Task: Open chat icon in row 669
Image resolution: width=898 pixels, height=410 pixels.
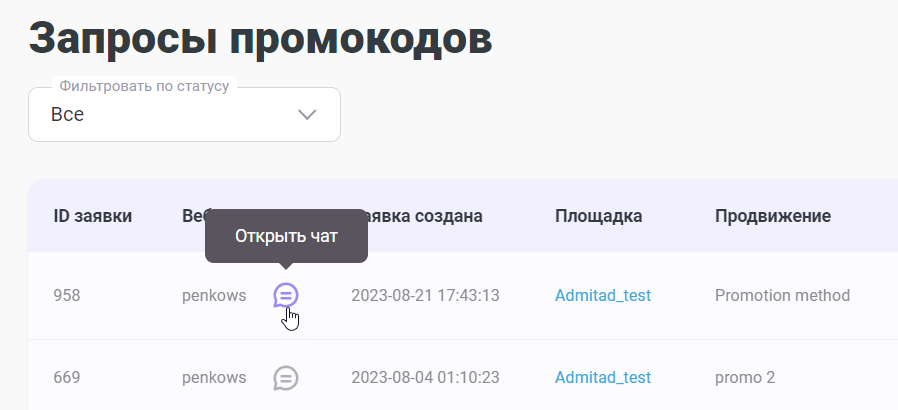Action: click(x=286, y=378)
